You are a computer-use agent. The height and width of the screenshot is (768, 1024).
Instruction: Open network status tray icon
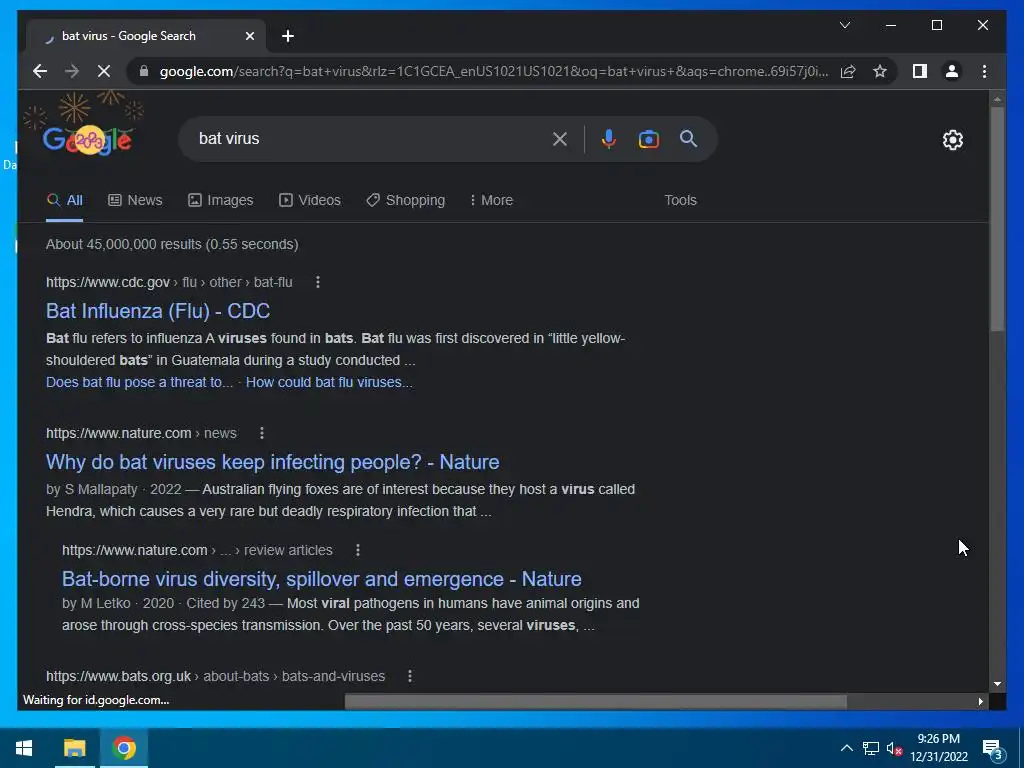coord(871,748)
